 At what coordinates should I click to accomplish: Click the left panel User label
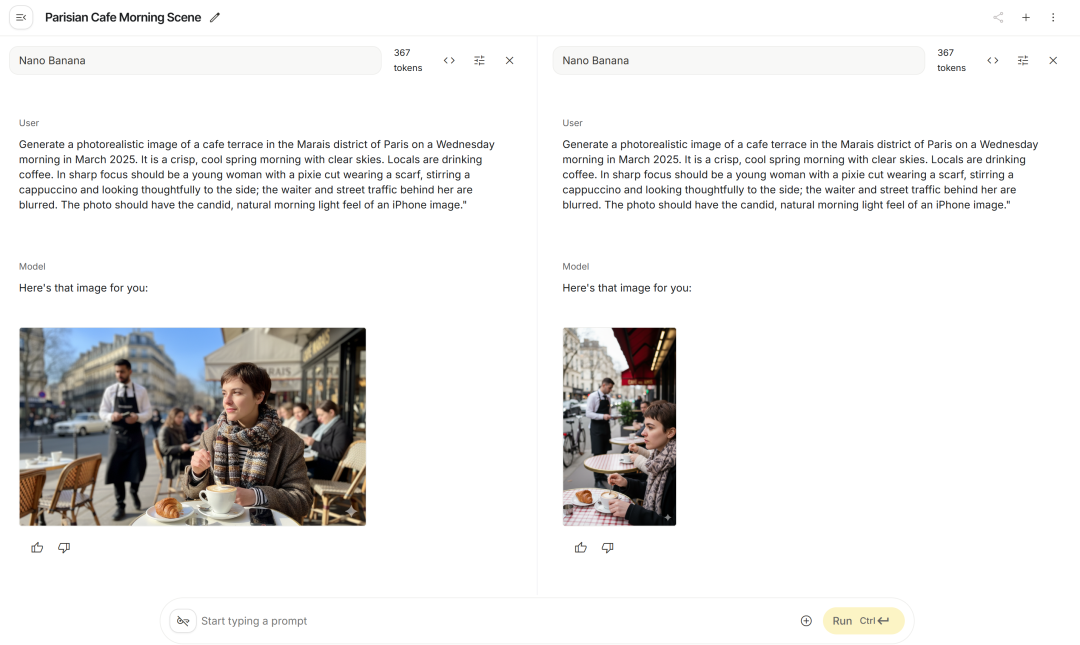click(x=29, y=123)
